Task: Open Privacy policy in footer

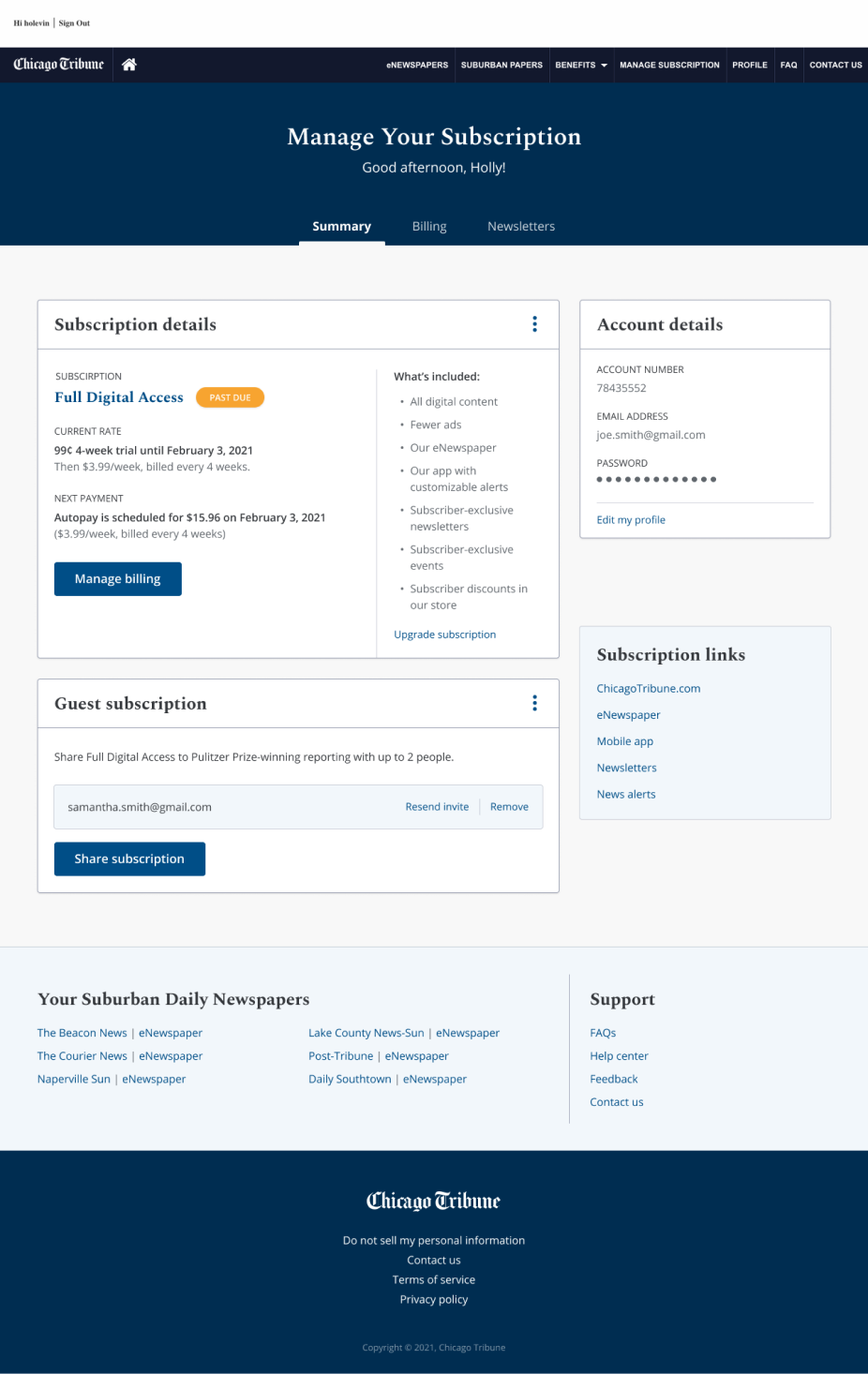Action: (434, 1300)
